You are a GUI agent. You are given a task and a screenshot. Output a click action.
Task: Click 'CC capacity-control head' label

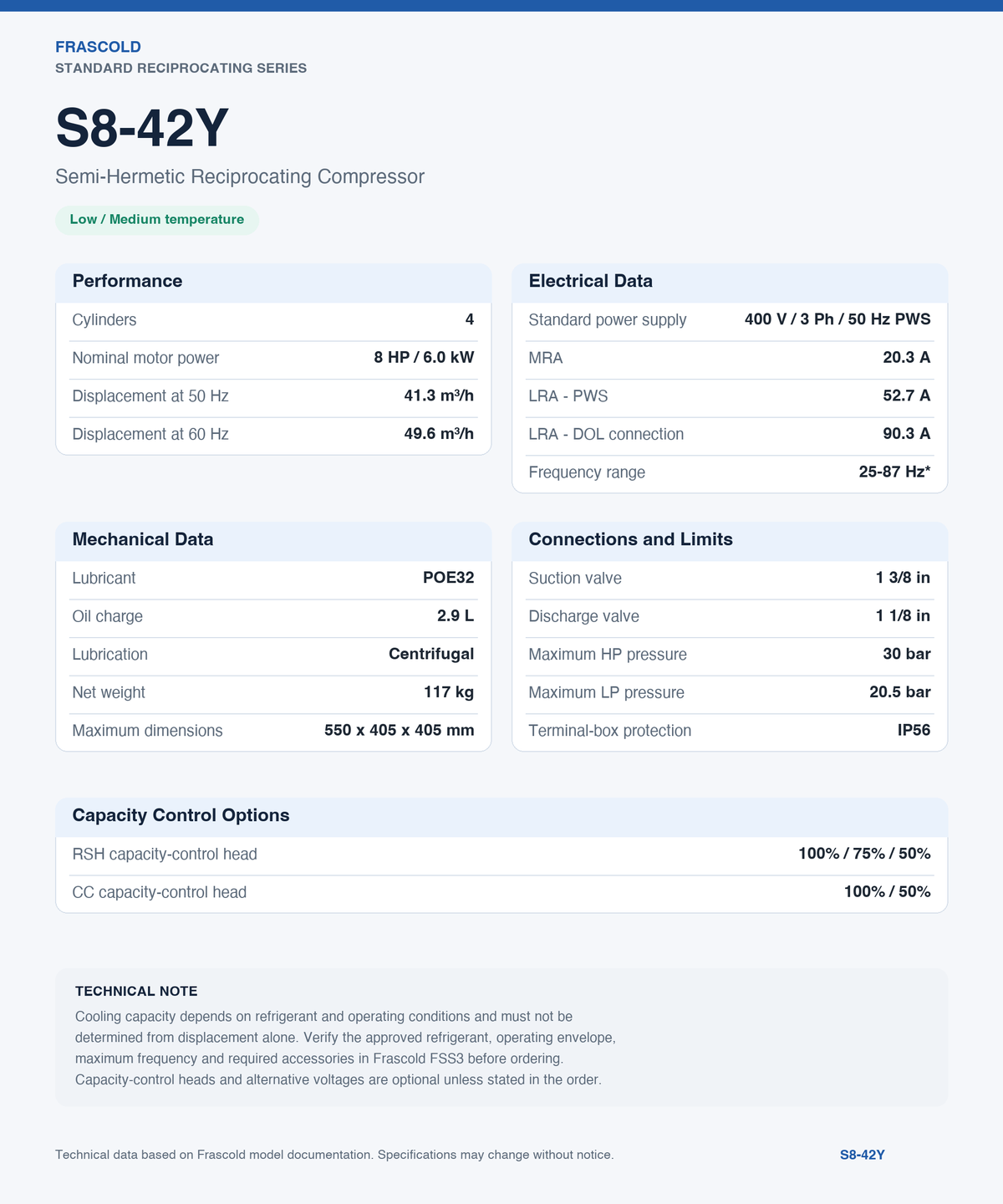click(160, 892)
